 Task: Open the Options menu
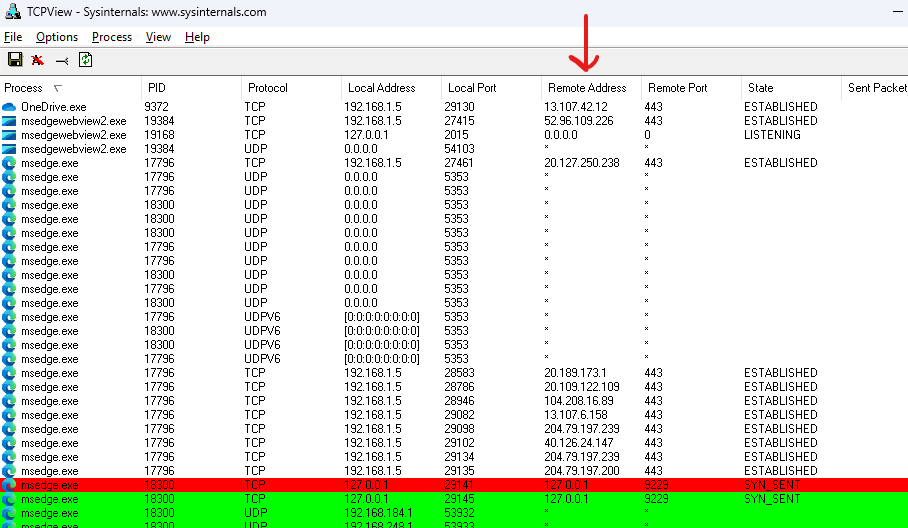point(57,37)
